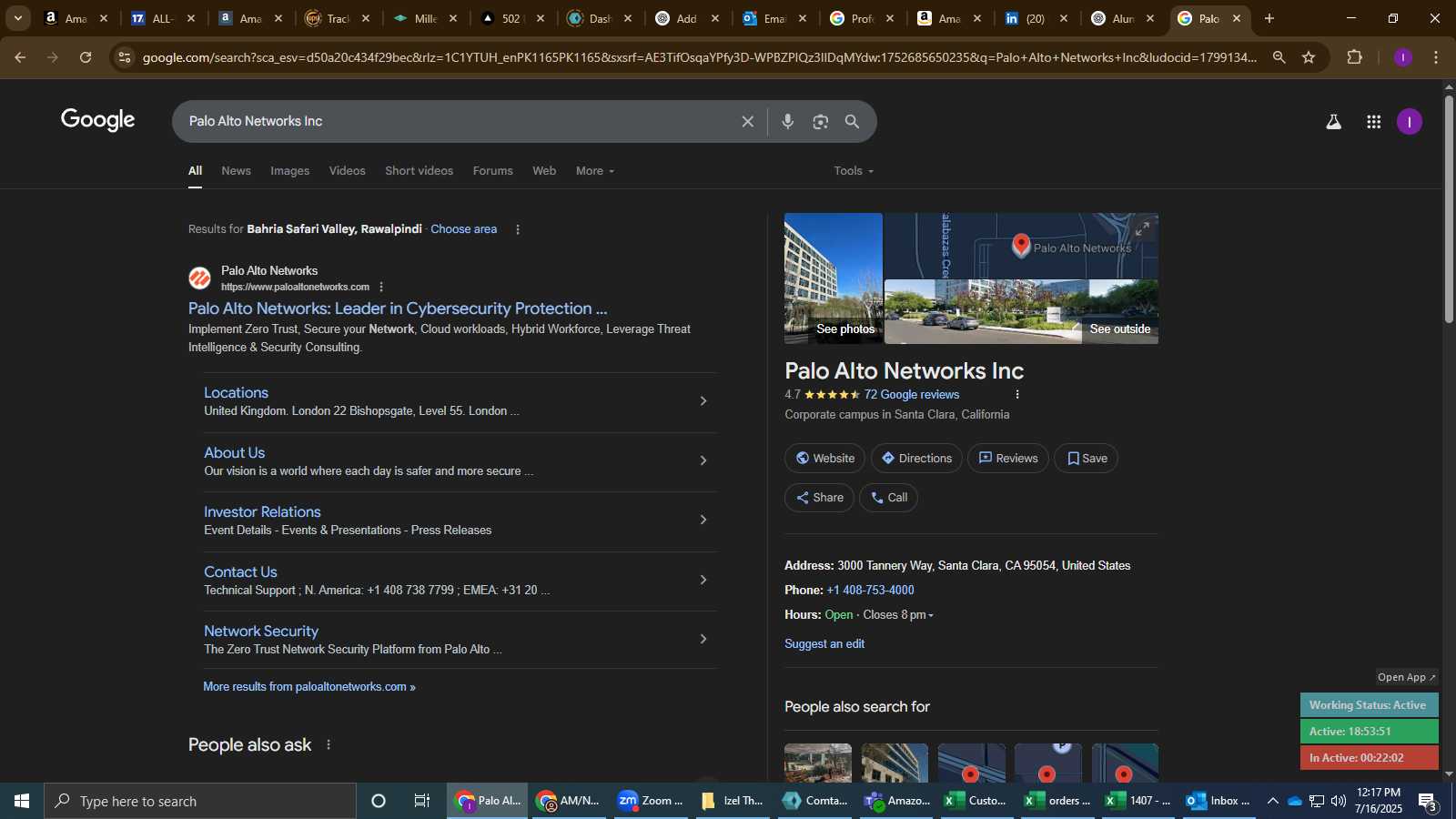Switch to the Images results tab
The height and width of the screenshot is (819, 1456).
289,171
